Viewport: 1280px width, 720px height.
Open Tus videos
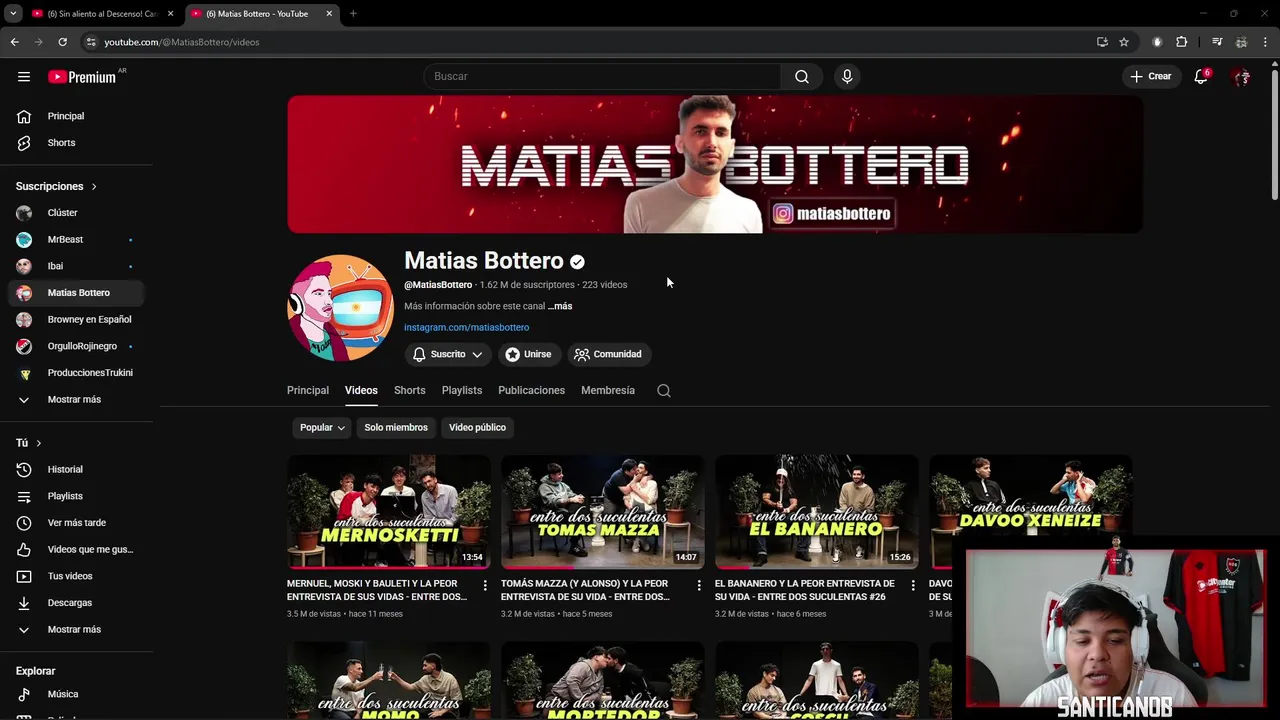click(76, 576)
